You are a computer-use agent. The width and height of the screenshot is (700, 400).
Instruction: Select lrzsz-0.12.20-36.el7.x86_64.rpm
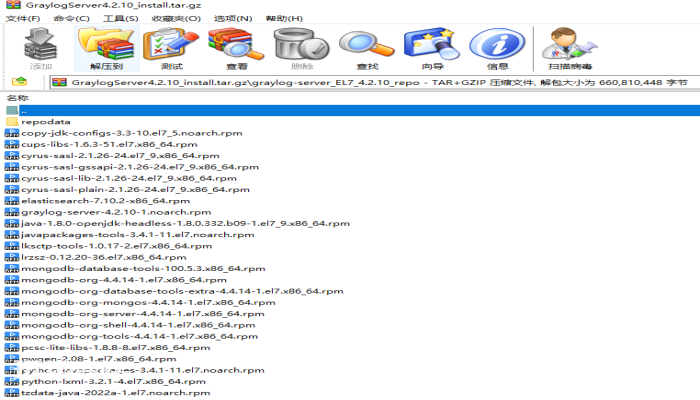click(x=104, y=257)
